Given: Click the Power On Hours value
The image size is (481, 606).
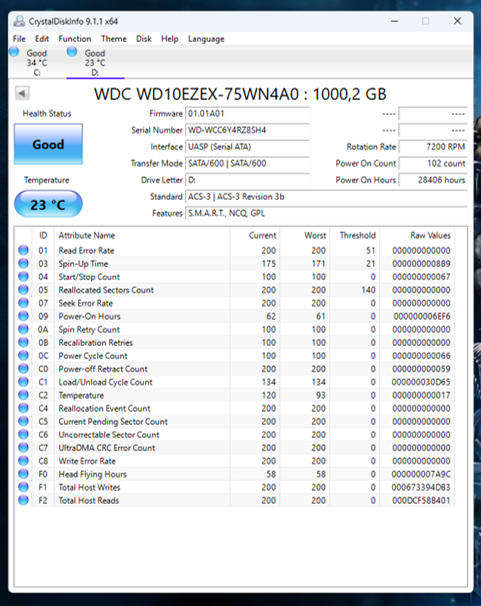Looking at the screenshot, I should pyautogui.click(x=433, y=180).
